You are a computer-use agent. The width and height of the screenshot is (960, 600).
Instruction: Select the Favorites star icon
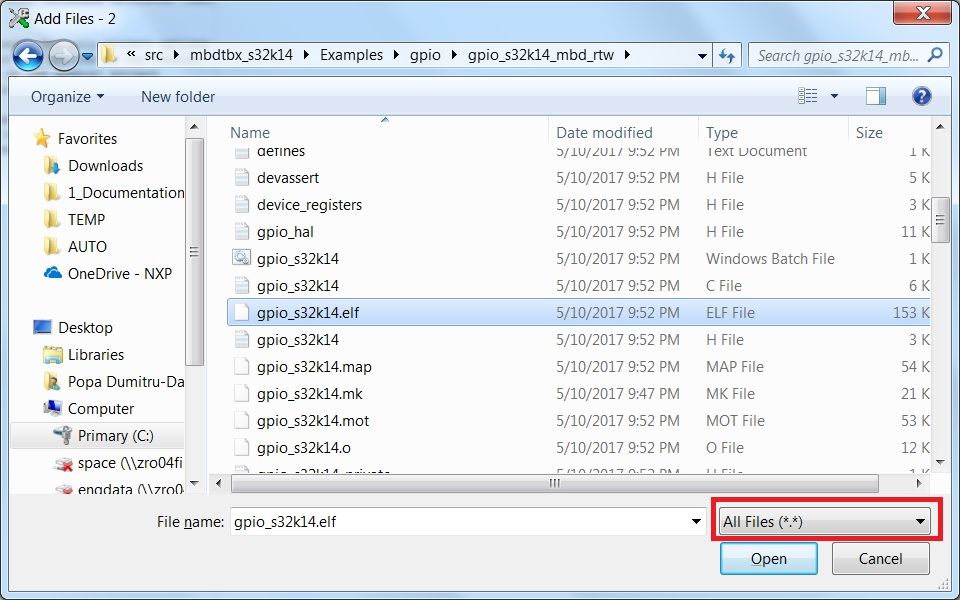tap(42, 138)
